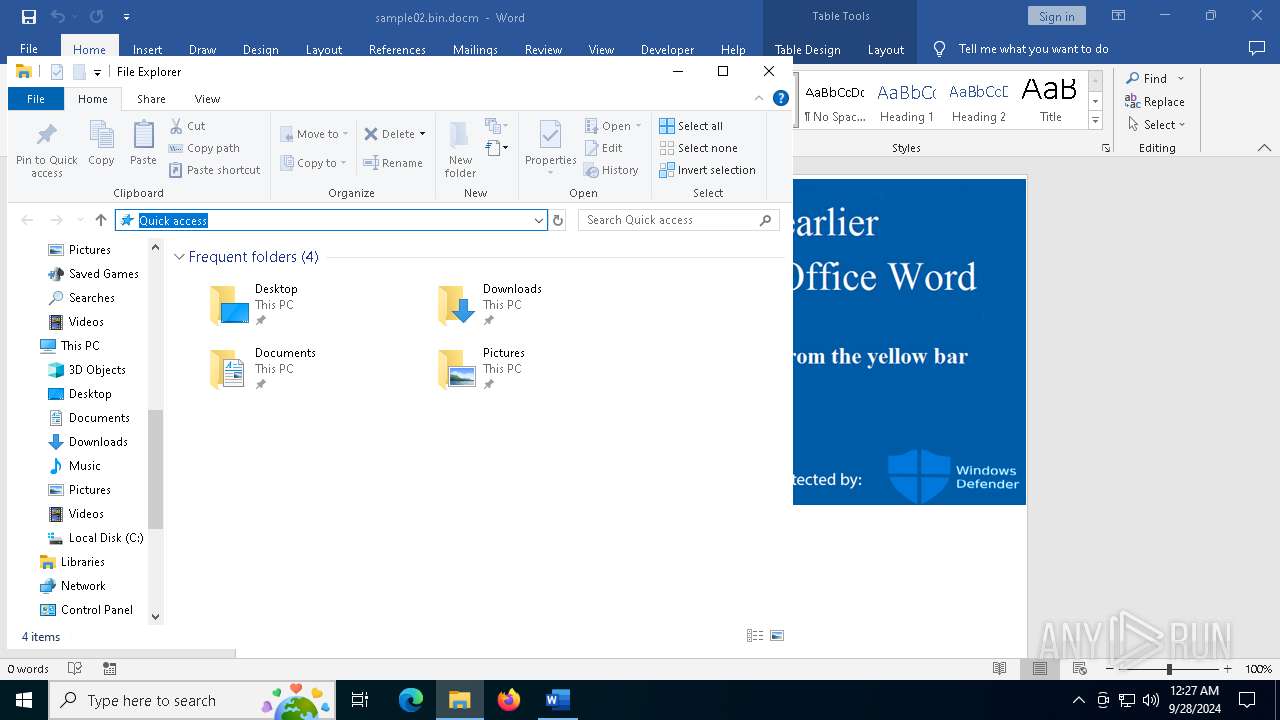Viewport: 1280px width, 720px height.
Task: Click the Word zoom out minus button
Action: (1110, 669)
